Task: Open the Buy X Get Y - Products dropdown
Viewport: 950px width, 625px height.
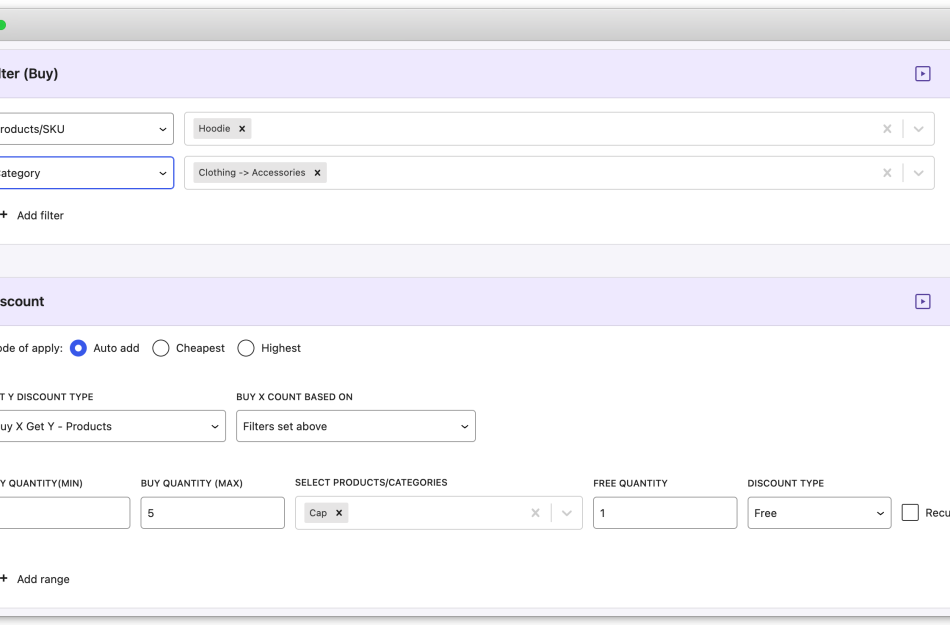Action: (110, 426)
